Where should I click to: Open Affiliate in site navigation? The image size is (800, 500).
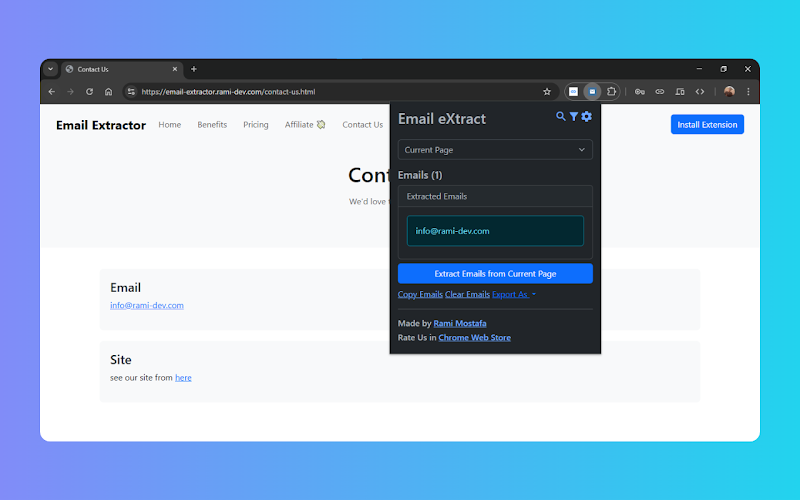(x=305, y=125)
